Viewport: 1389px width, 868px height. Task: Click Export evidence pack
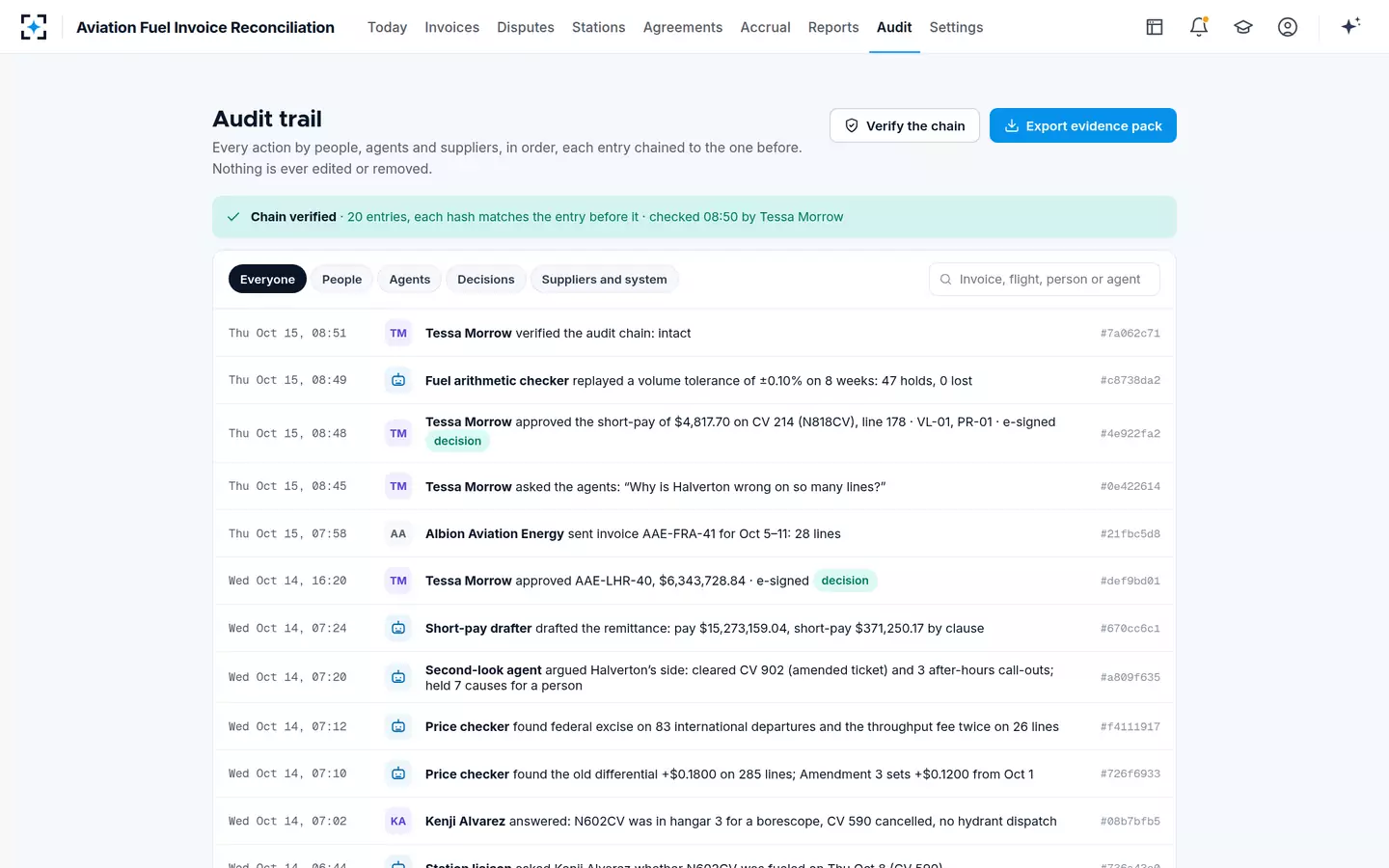1083,125
